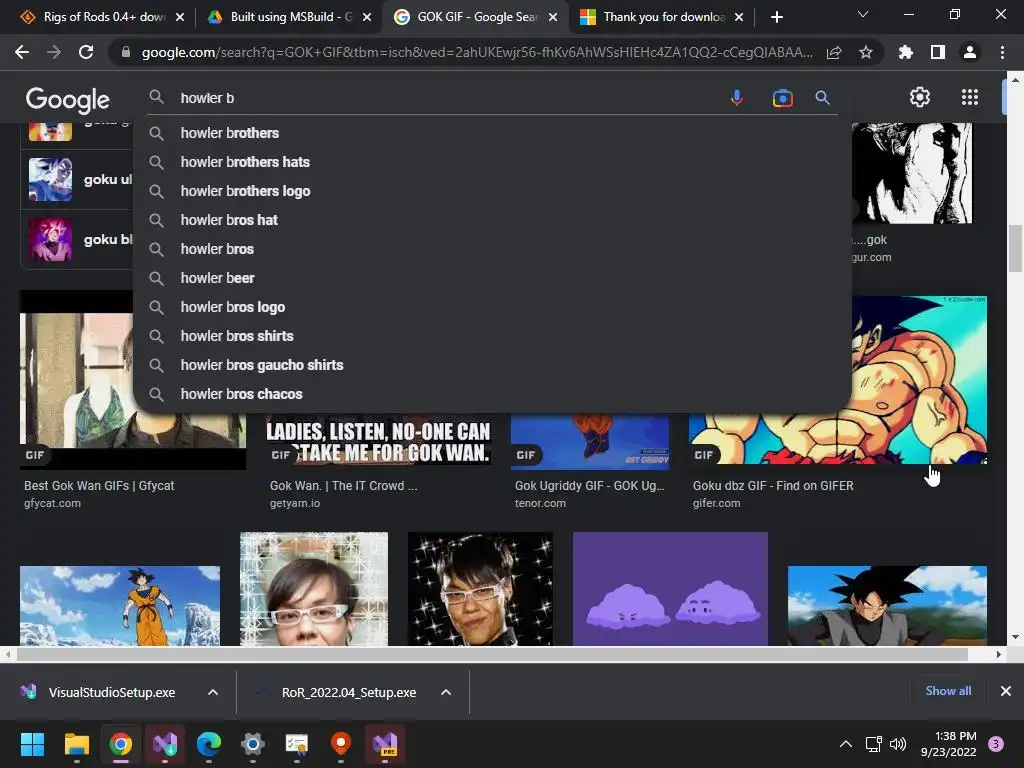Select suggestion 'howler brothers'
This screenshot has height=768, width=1024.
[x=492, y=133]
